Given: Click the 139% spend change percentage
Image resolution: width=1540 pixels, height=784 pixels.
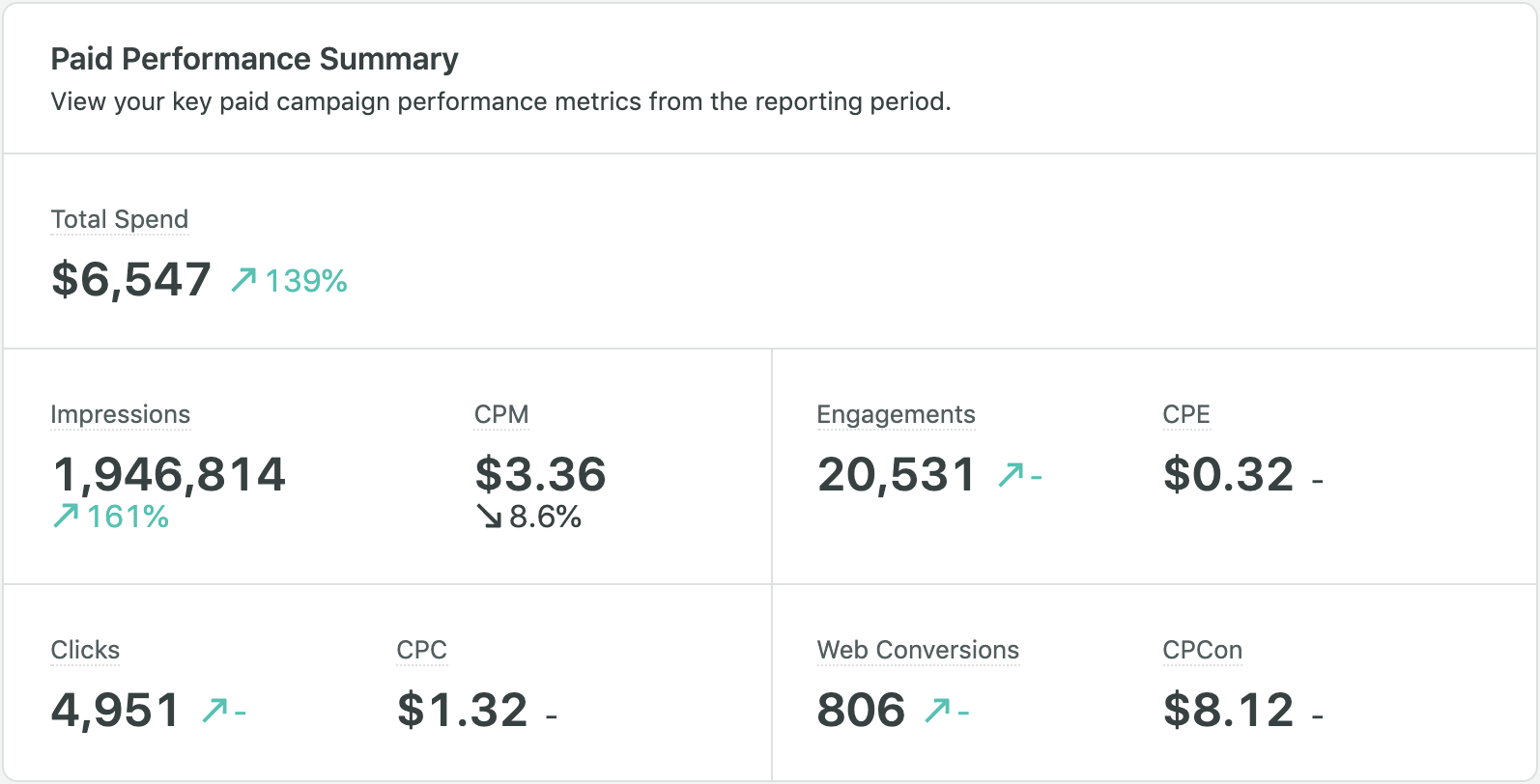Looking at the screenshot, I should tap(306, 281).
